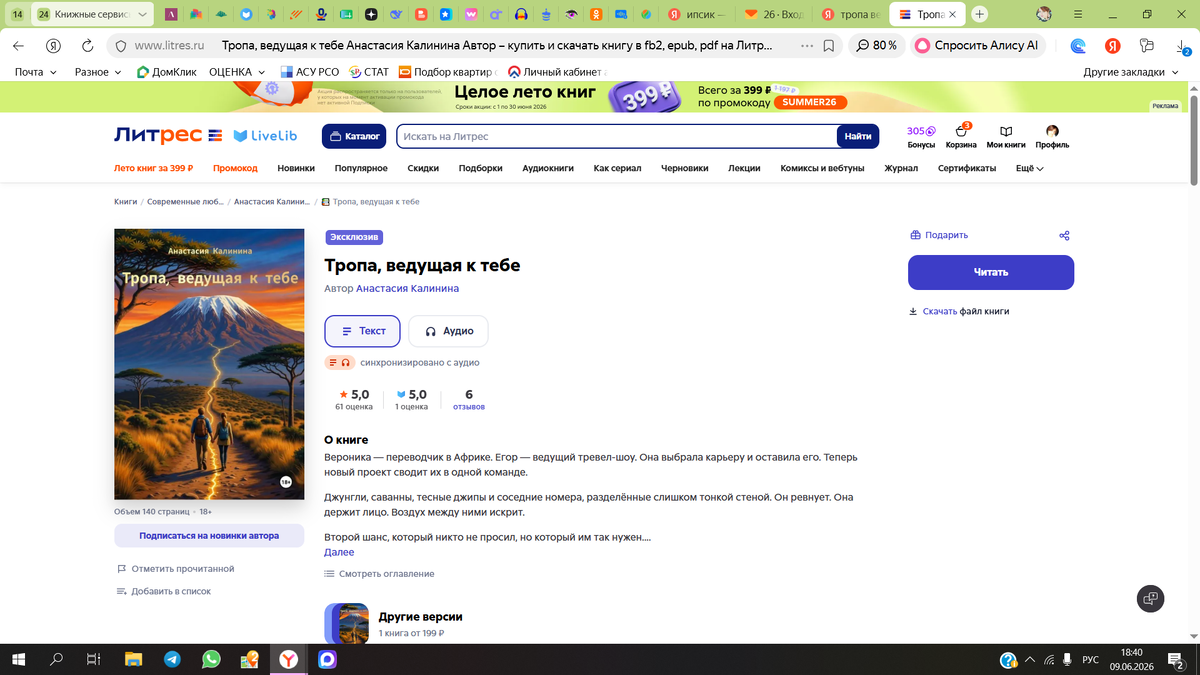Open Yandex home button in toolbar

(x=54, y=46)
